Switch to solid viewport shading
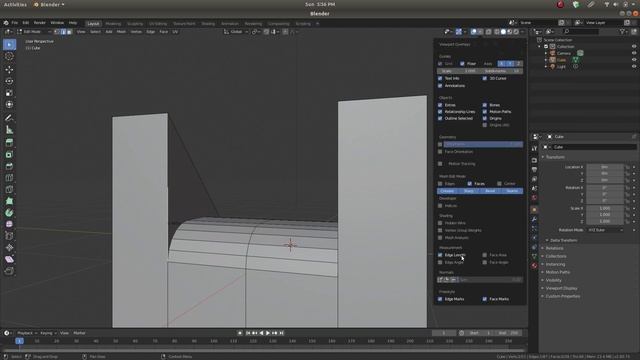Viewport: 640px width, 360px height. (x=503, y=31)
